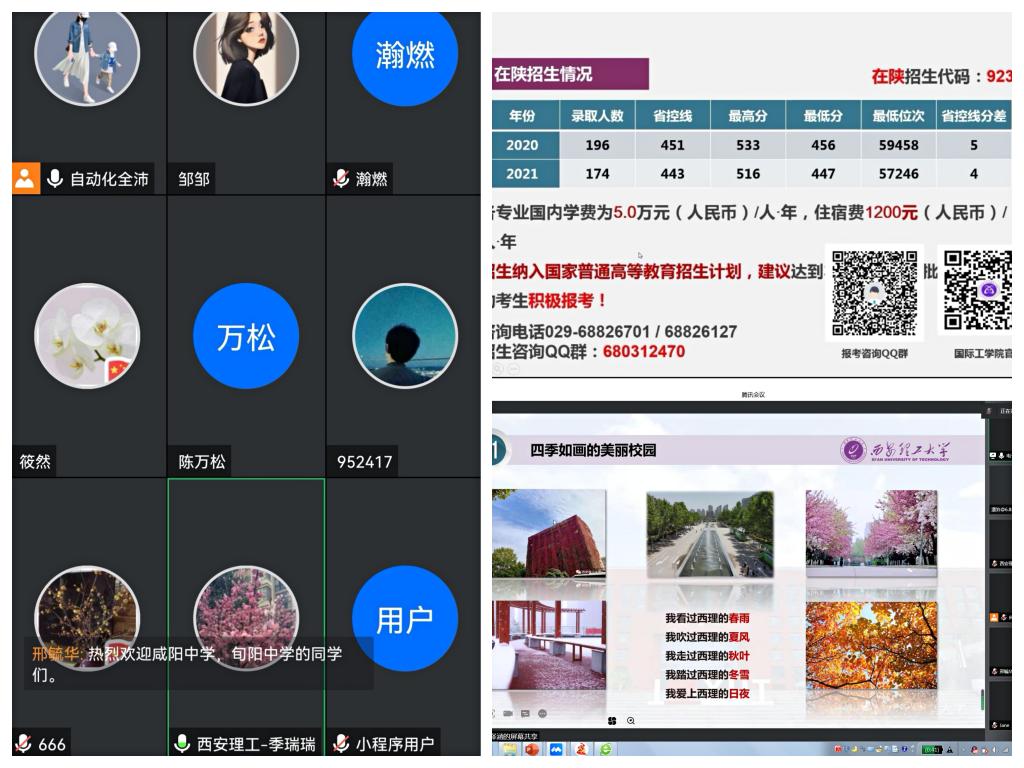Open the green IE browser taskbar icon
The width and height of the screenshot is (1024, 768).
(x=605, y=749)
